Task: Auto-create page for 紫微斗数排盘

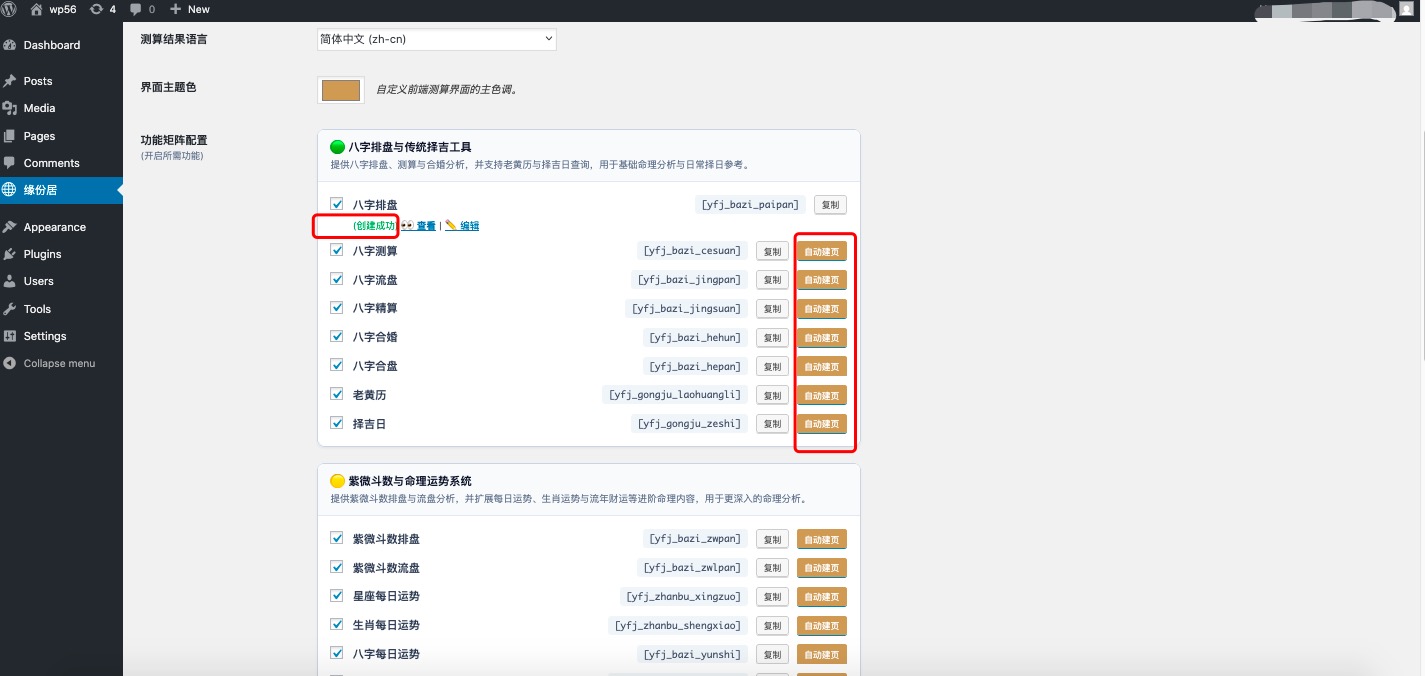Action: pos(822,539)
